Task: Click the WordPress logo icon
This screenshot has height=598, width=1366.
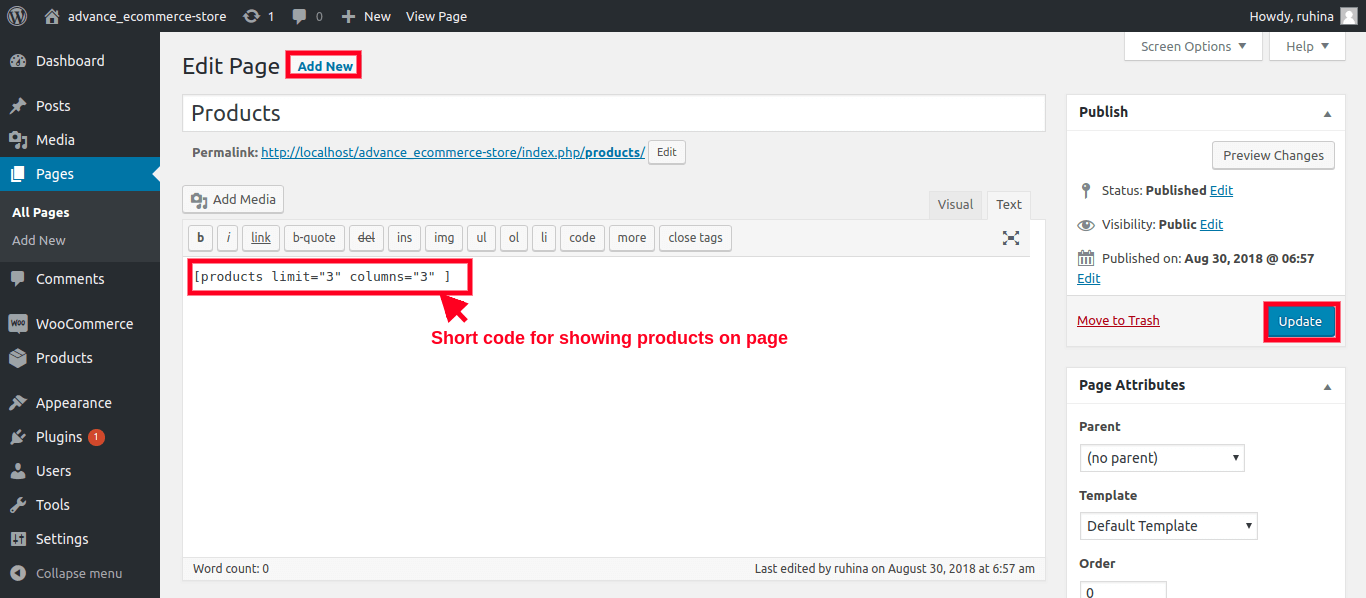Action: click(x=17, y=16)
